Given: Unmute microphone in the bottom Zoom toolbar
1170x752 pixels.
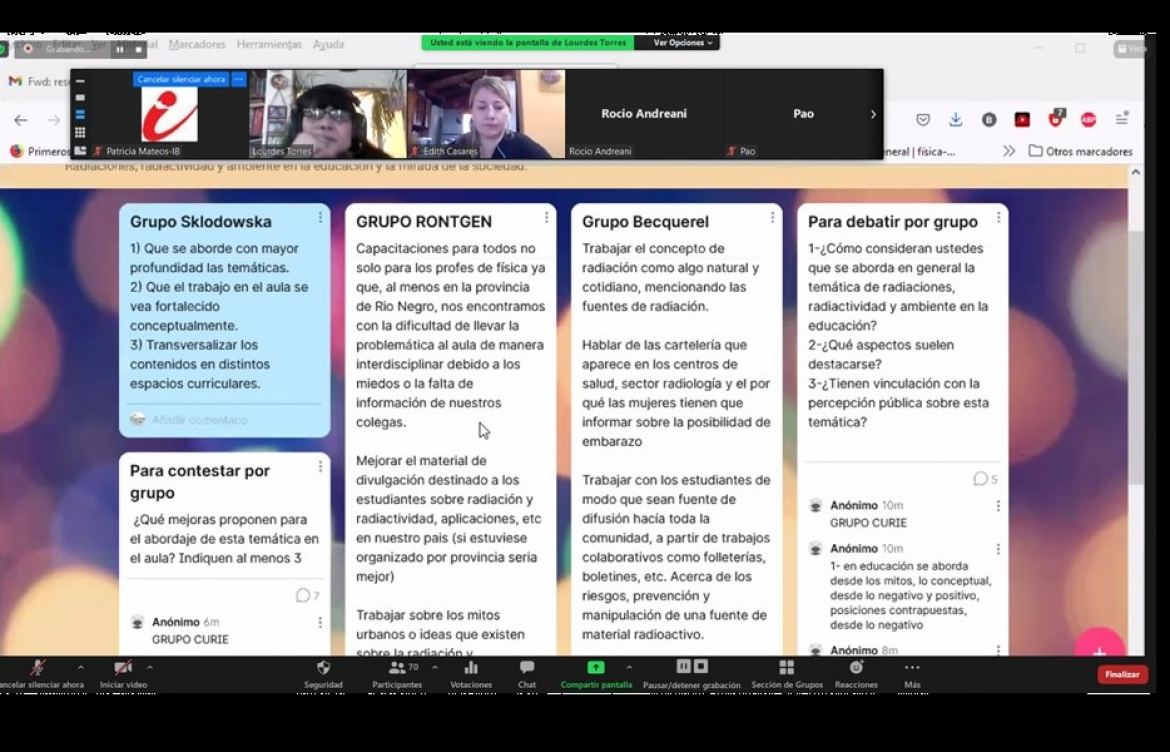Looking at the screenshot, I should [x=37, y=668].
